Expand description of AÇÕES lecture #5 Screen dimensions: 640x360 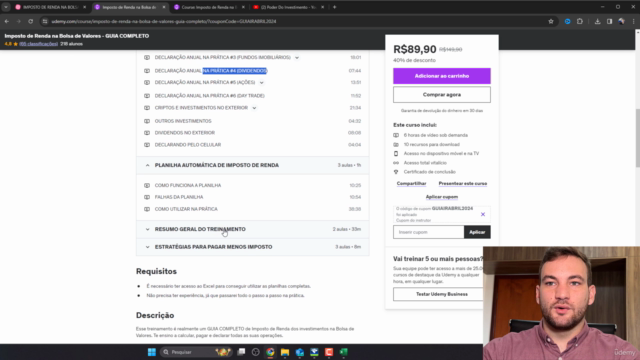262,82
